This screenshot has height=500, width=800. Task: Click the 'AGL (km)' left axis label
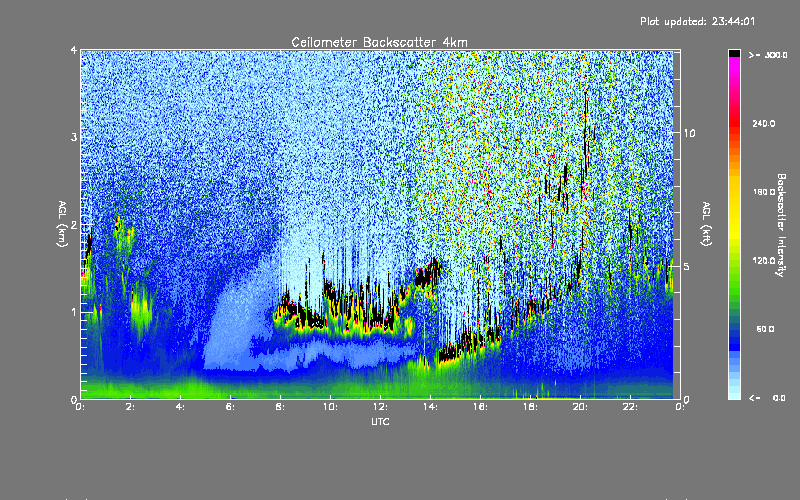(62, 224)
